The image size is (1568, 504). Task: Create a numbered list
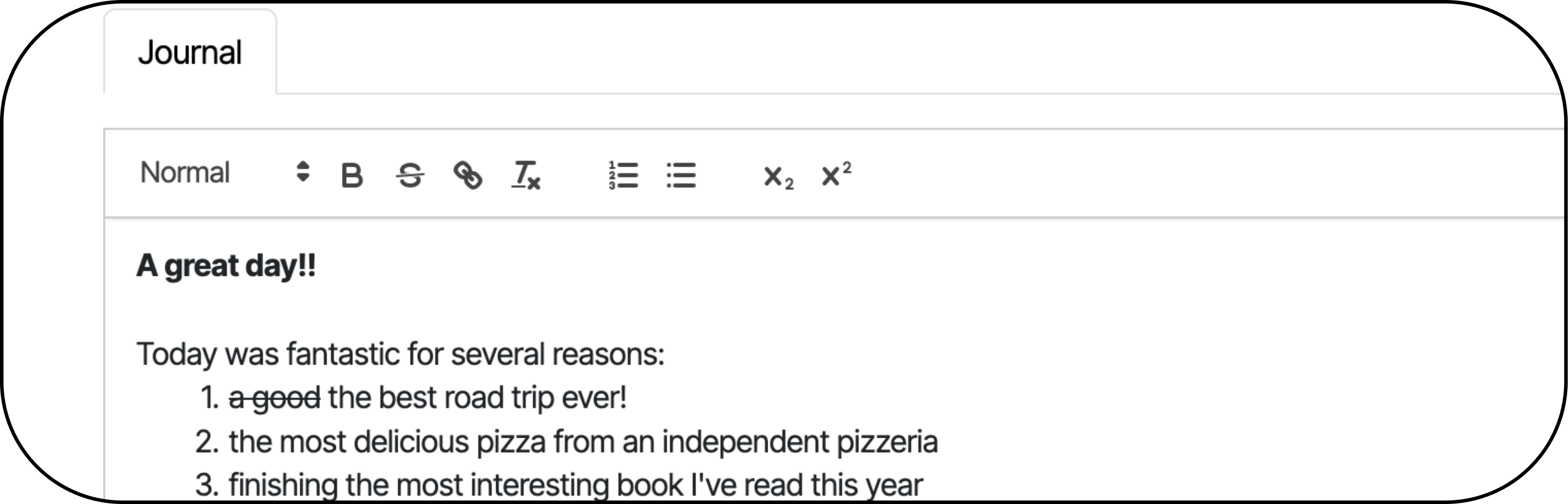pos(624,176)
